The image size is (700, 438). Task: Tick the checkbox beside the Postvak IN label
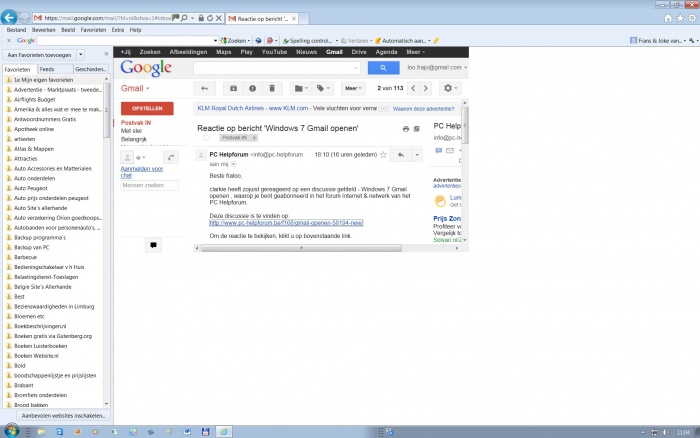206,138
